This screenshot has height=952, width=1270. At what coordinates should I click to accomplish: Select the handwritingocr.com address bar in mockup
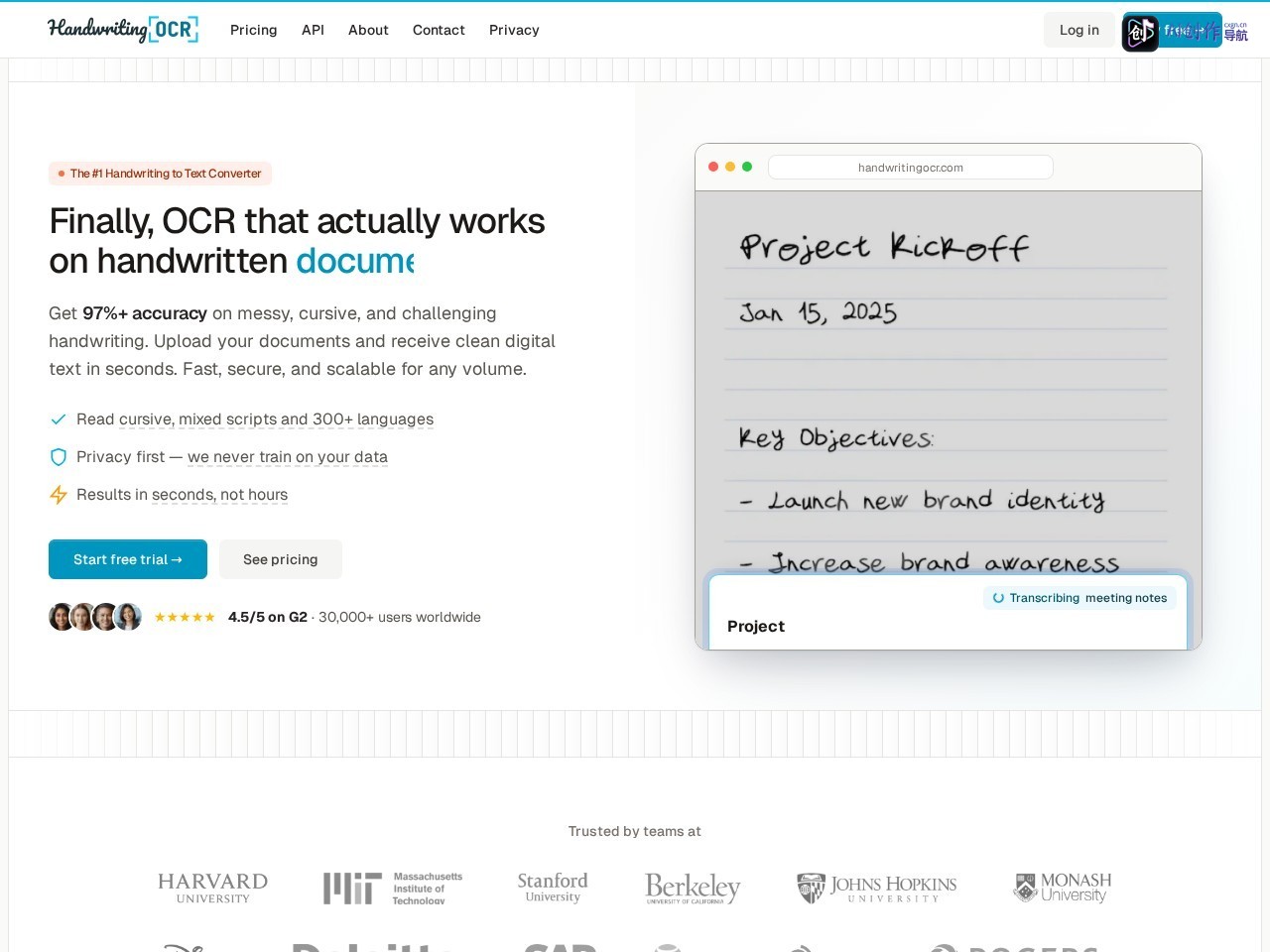tap(911, 168)
